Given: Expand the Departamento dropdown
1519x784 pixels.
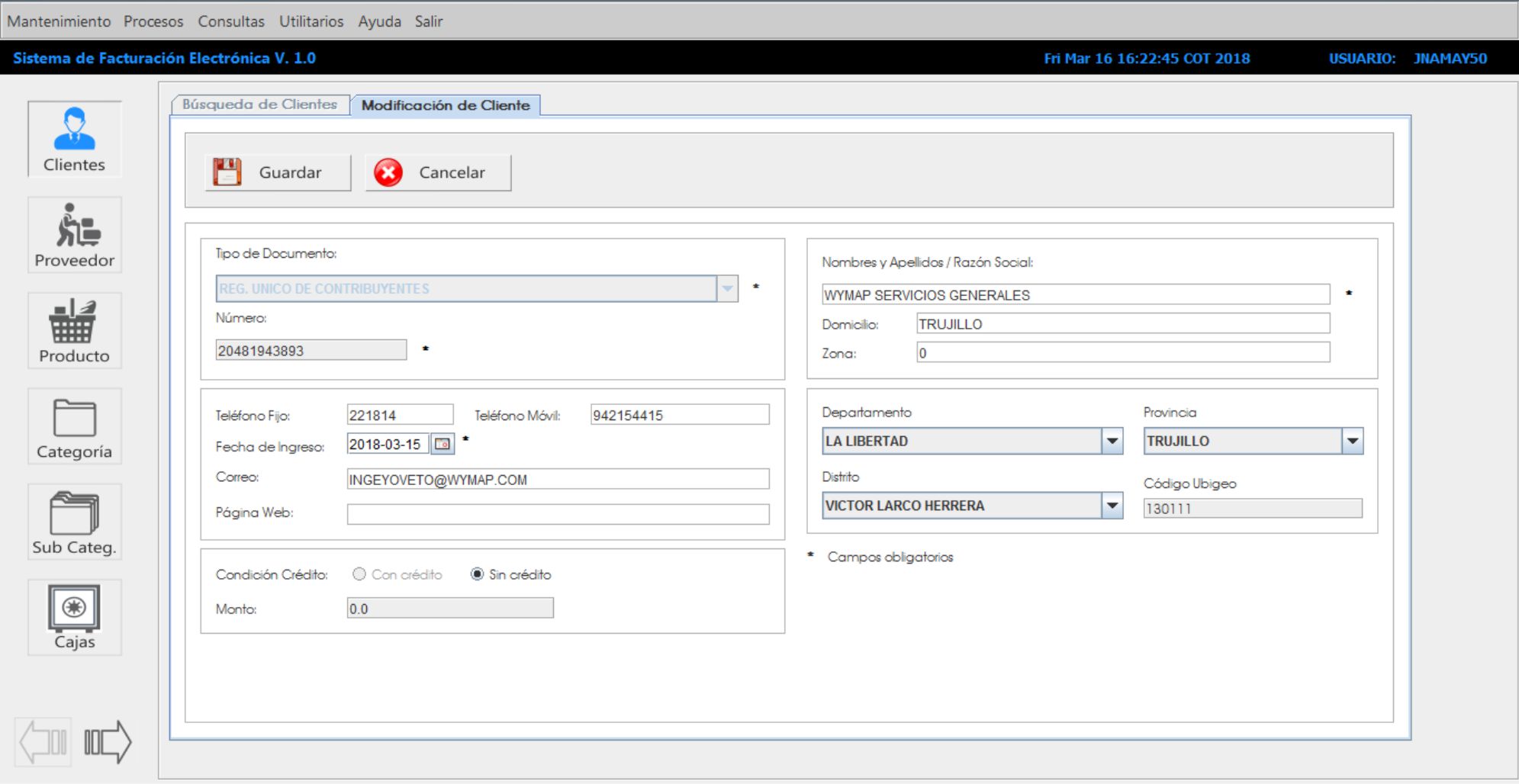Looking at the screenshot, I should (x=1112, y=441).
